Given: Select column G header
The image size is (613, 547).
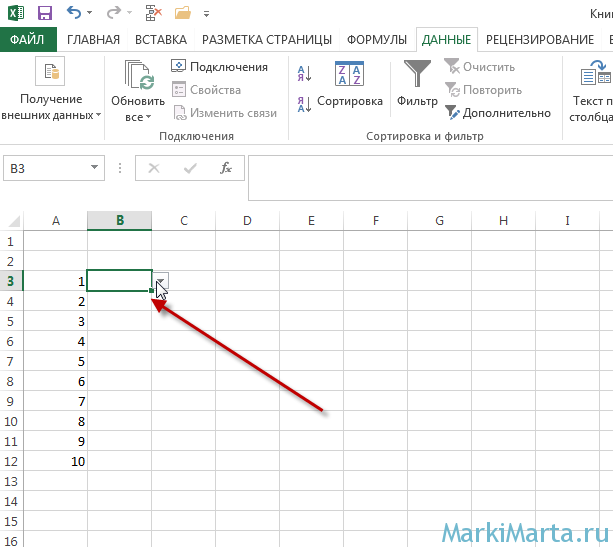Looking at the screenshot, I should [x=440, y=221].
